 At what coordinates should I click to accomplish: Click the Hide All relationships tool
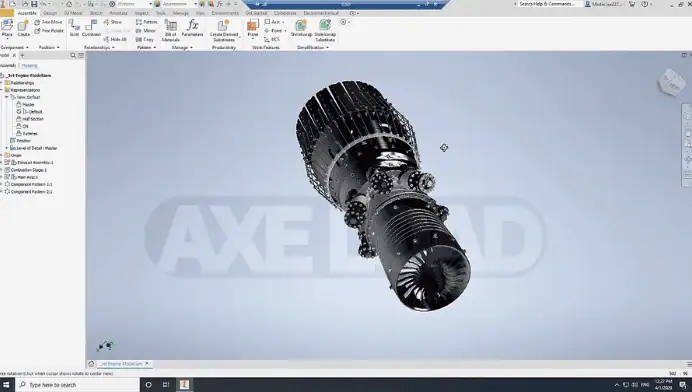115,40
